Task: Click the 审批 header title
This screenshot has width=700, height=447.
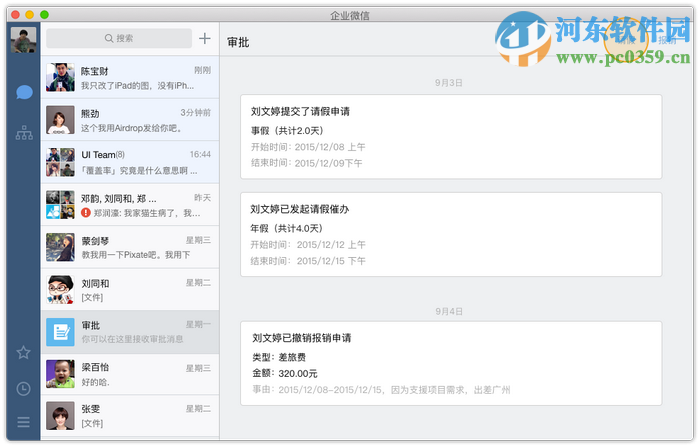Action: point(238,42)
